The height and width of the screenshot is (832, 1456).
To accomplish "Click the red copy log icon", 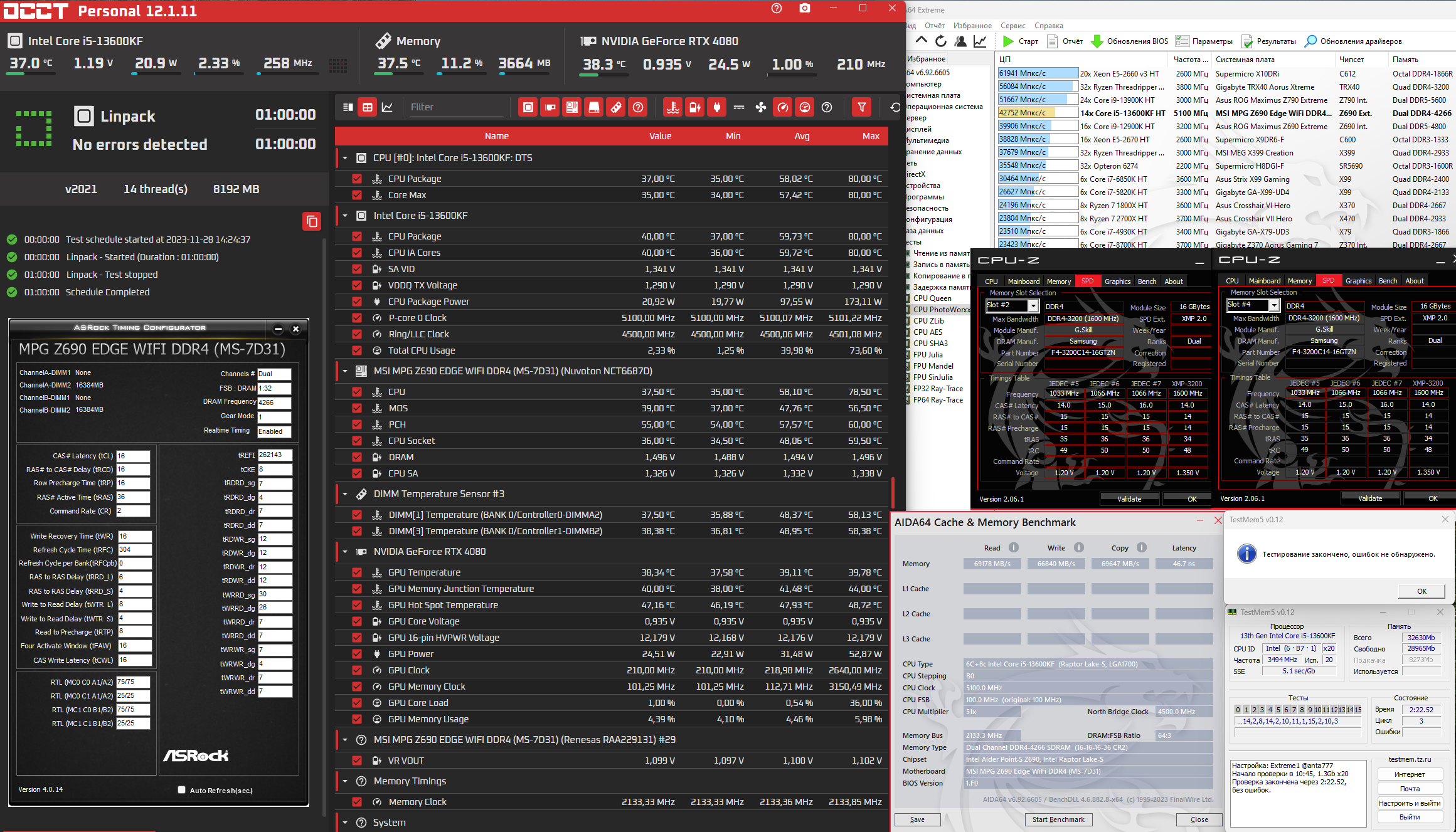I will point(312,221).
